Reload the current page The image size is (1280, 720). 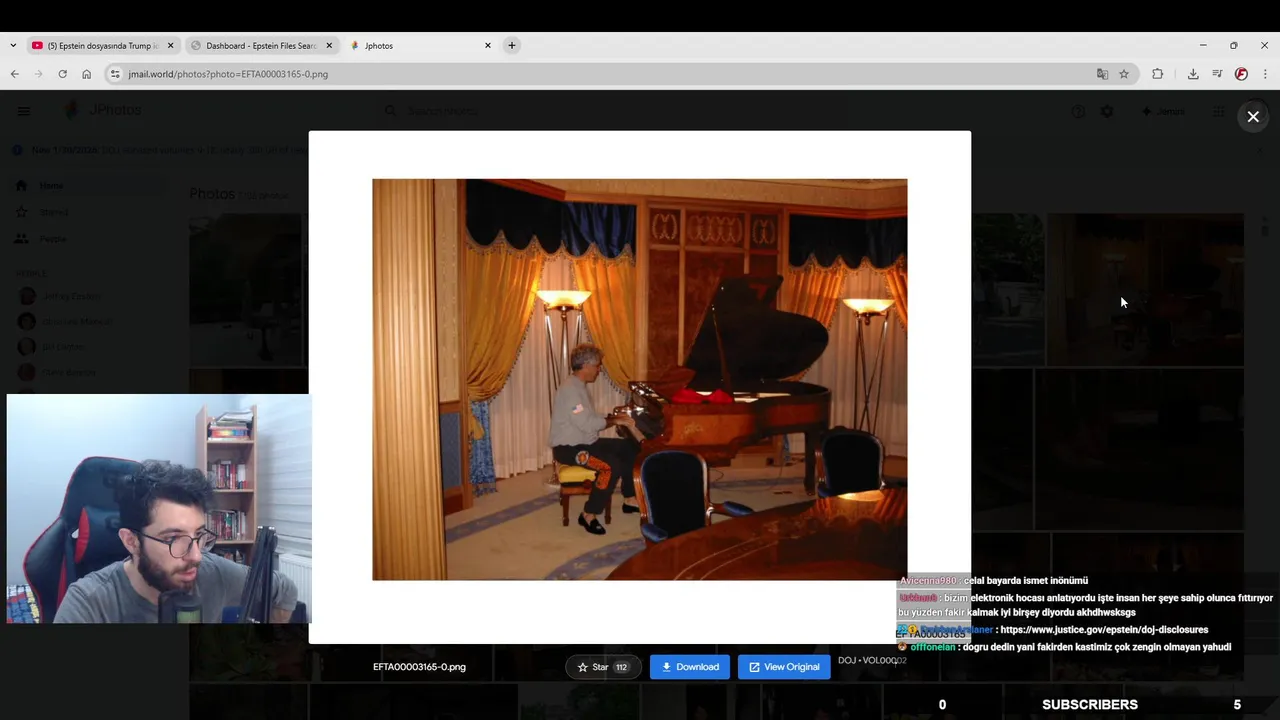point(62,74)
